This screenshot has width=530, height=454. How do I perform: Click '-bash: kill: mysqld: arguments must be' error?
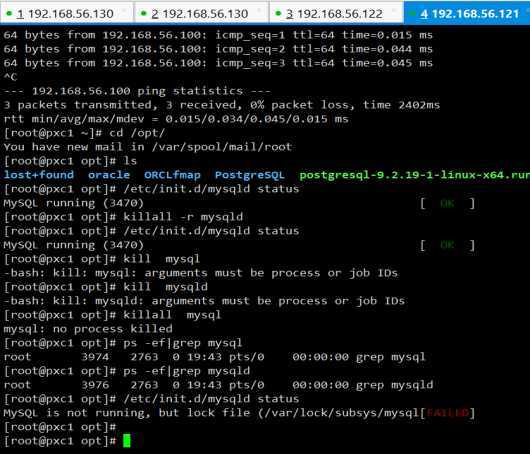click(204, 301)
